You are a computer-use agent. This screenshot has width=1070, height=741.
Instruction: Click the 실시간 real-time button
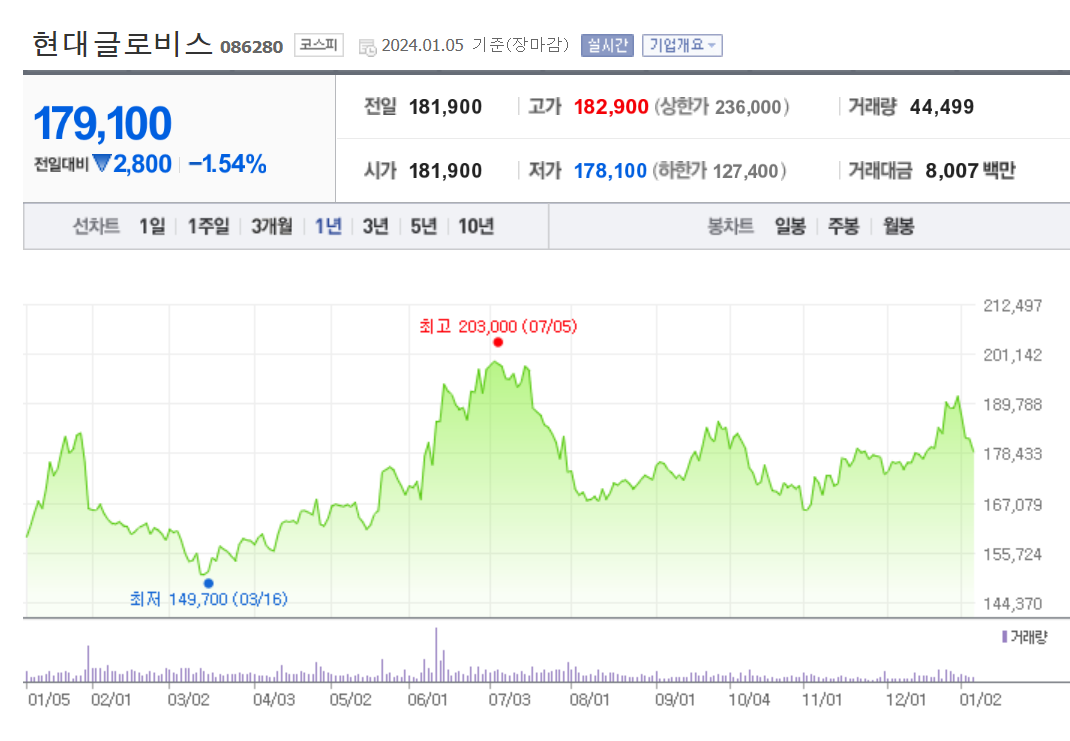pyautogui.click(x=607, y=46)
